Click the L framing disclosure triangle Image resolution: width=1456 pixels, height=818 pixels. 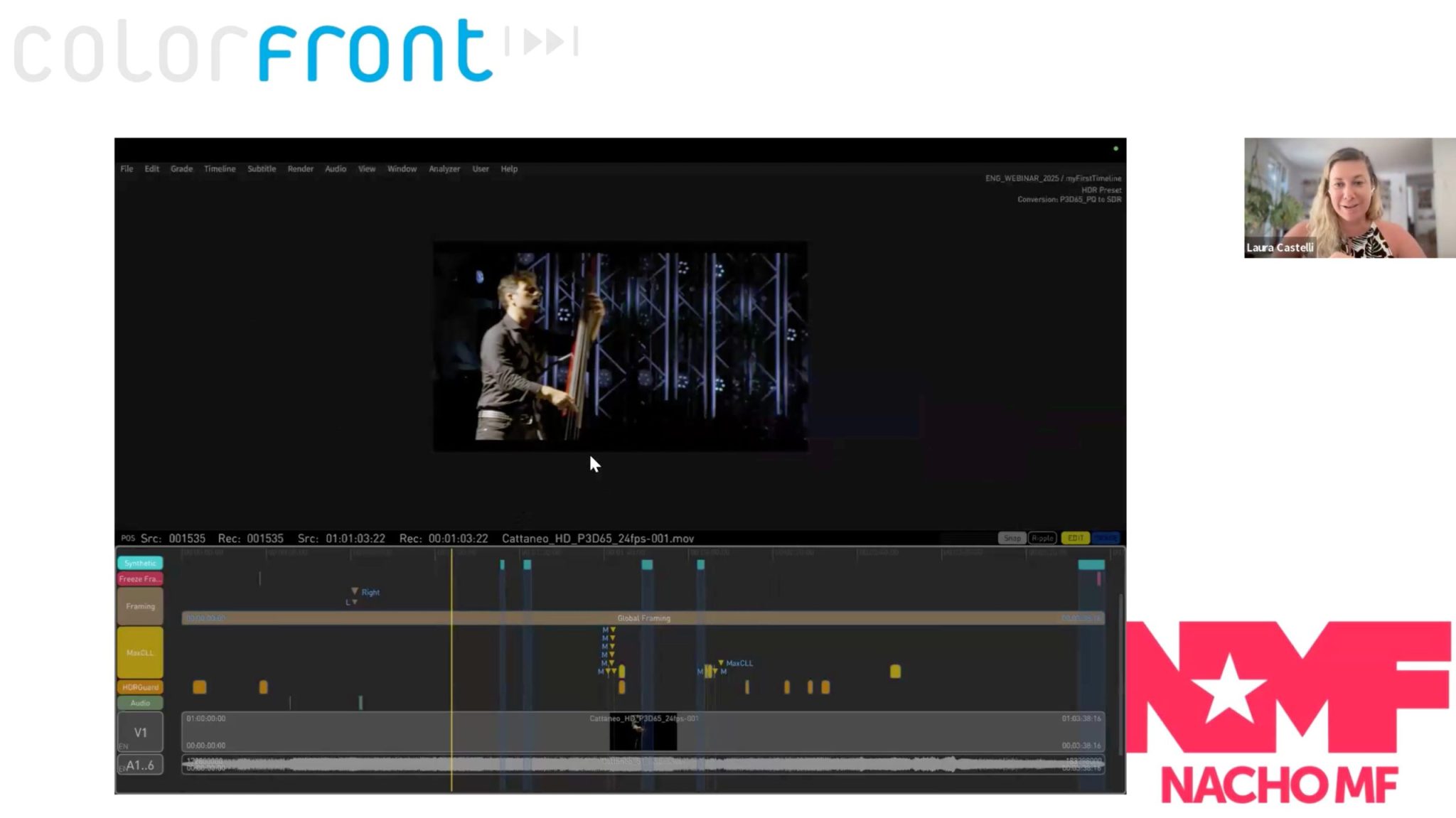[355, 601]
